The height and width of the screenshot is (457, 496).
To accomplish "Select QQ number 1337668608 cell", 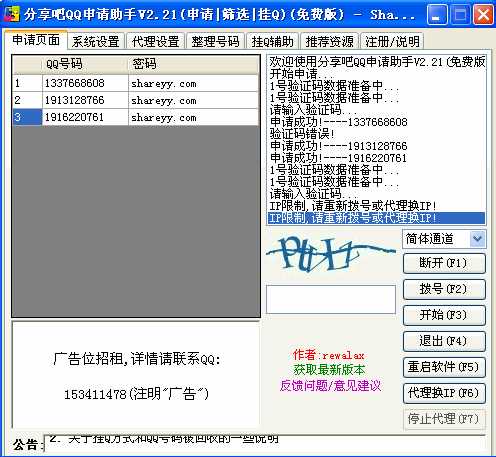I will click(85, 83).
